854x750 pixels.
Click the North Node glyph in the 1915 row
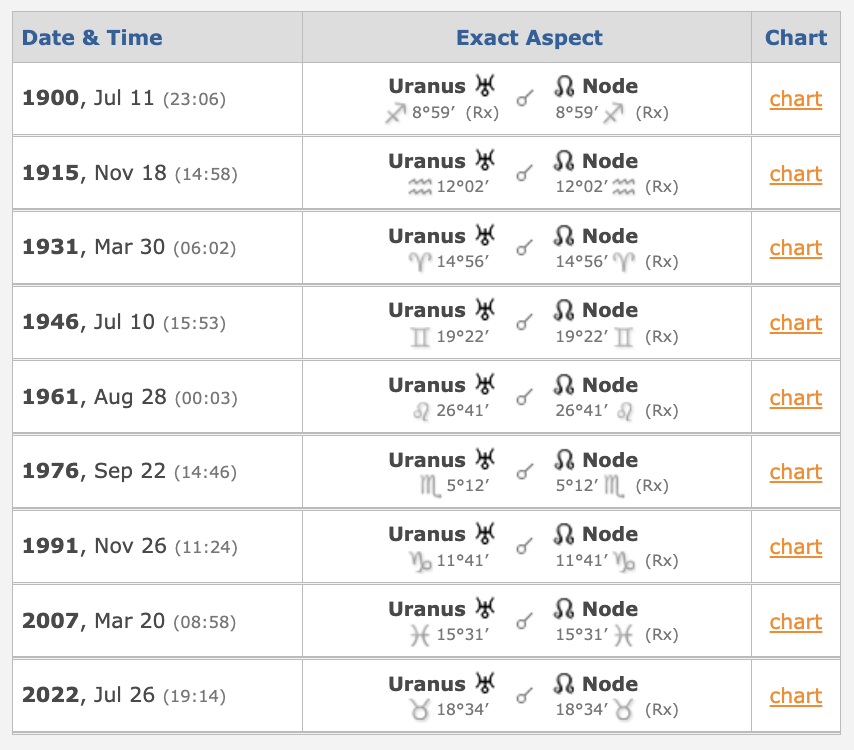point(565,161)
